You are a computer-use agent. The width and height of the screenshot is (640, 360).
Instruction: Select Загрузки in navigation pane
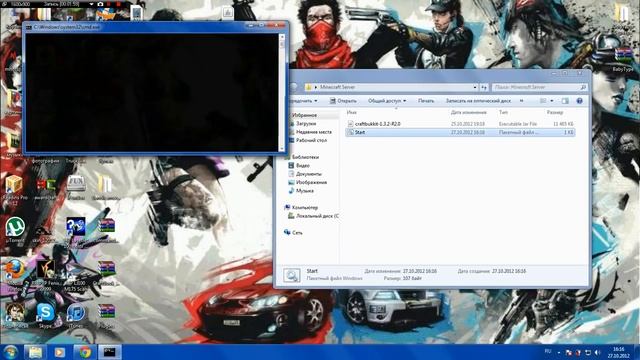pyautogui.click(x=306, y=123)
